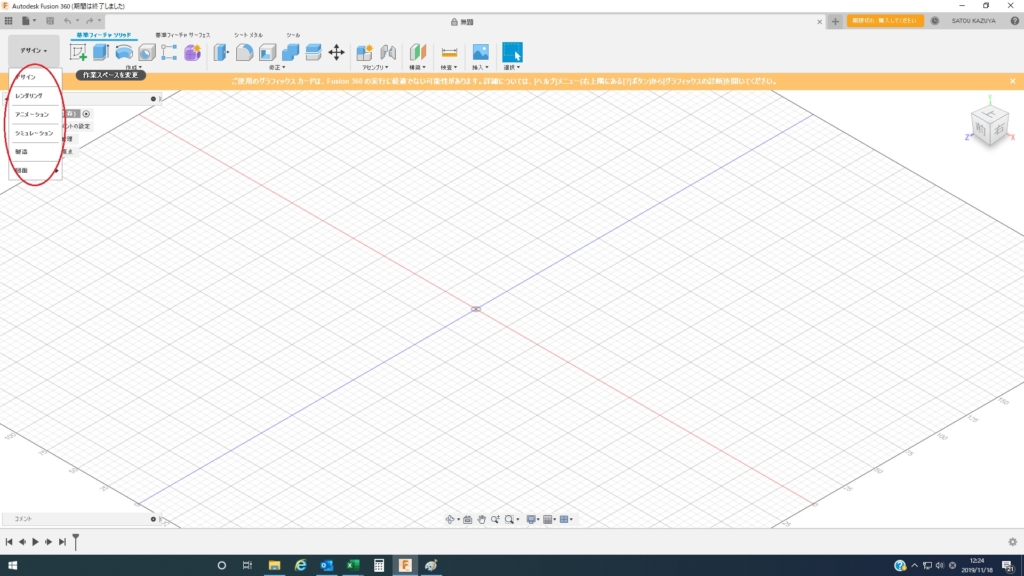Switch to the Surface tab
Screen dimensions: 1024x576
183,35
